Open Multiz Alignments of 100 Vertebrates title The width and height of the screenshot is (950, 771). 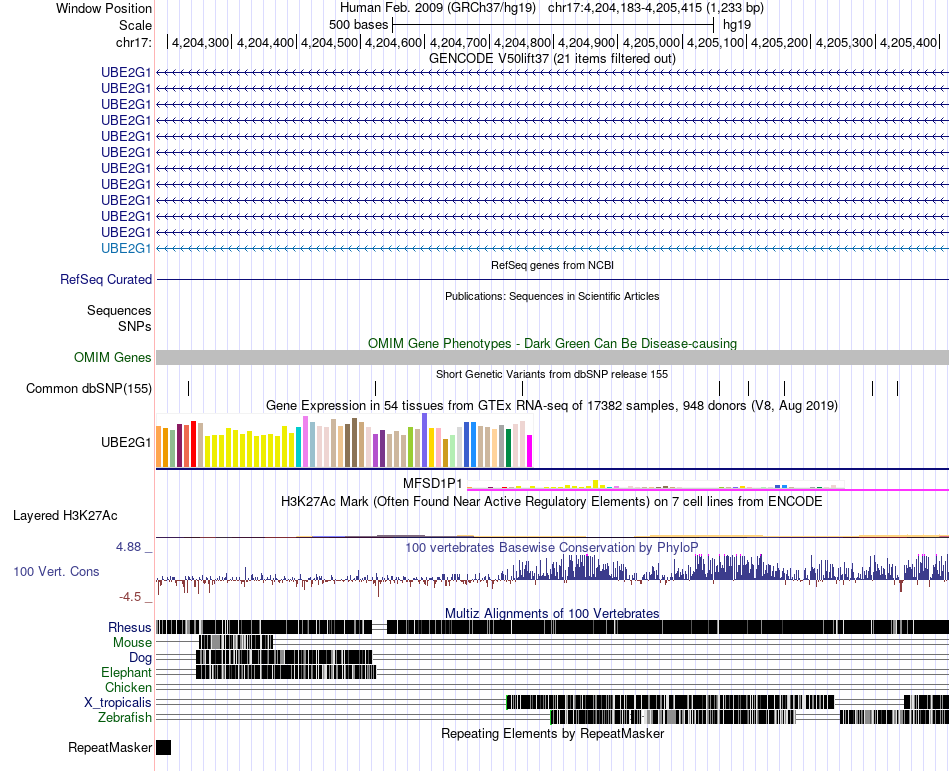pyautogui.click(x=552, y=613)
